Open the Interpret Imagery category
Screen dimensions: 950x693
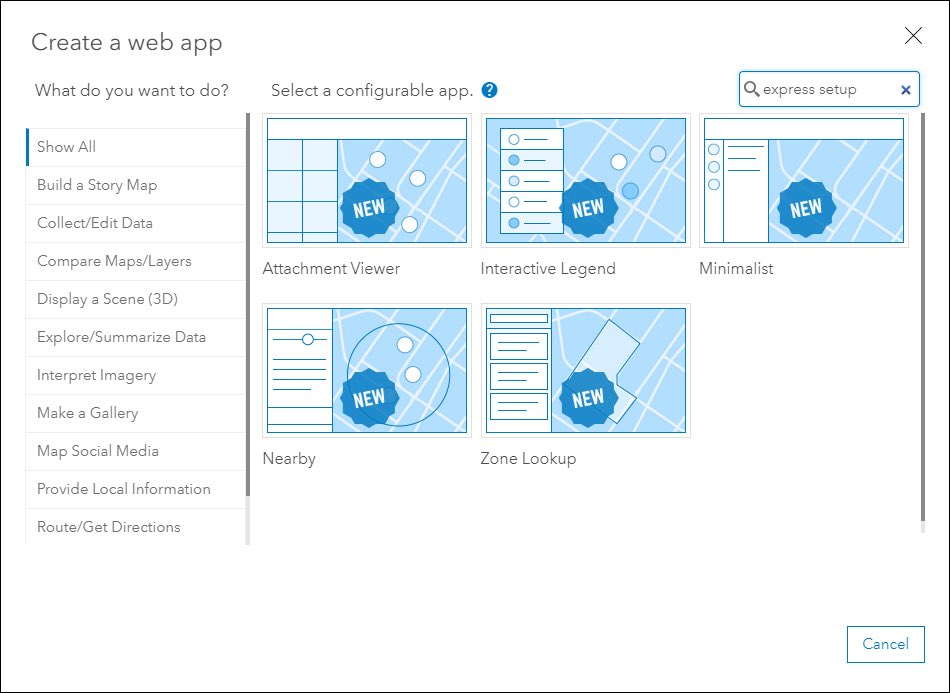coord(136,375)
